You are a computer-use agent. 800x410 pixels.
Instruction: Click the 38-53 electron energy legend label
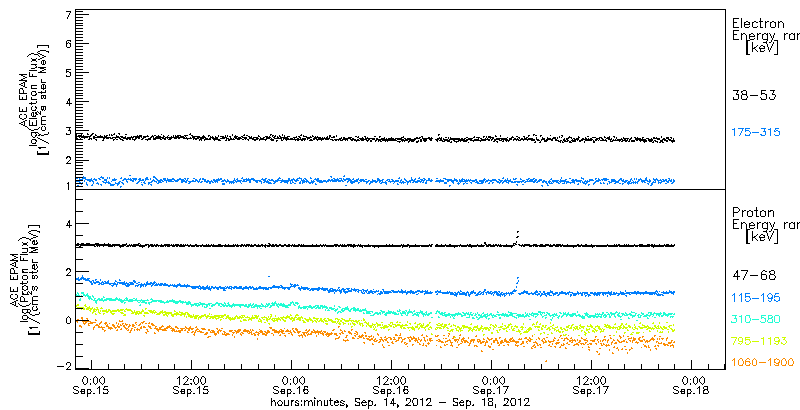tap(754, 95)
